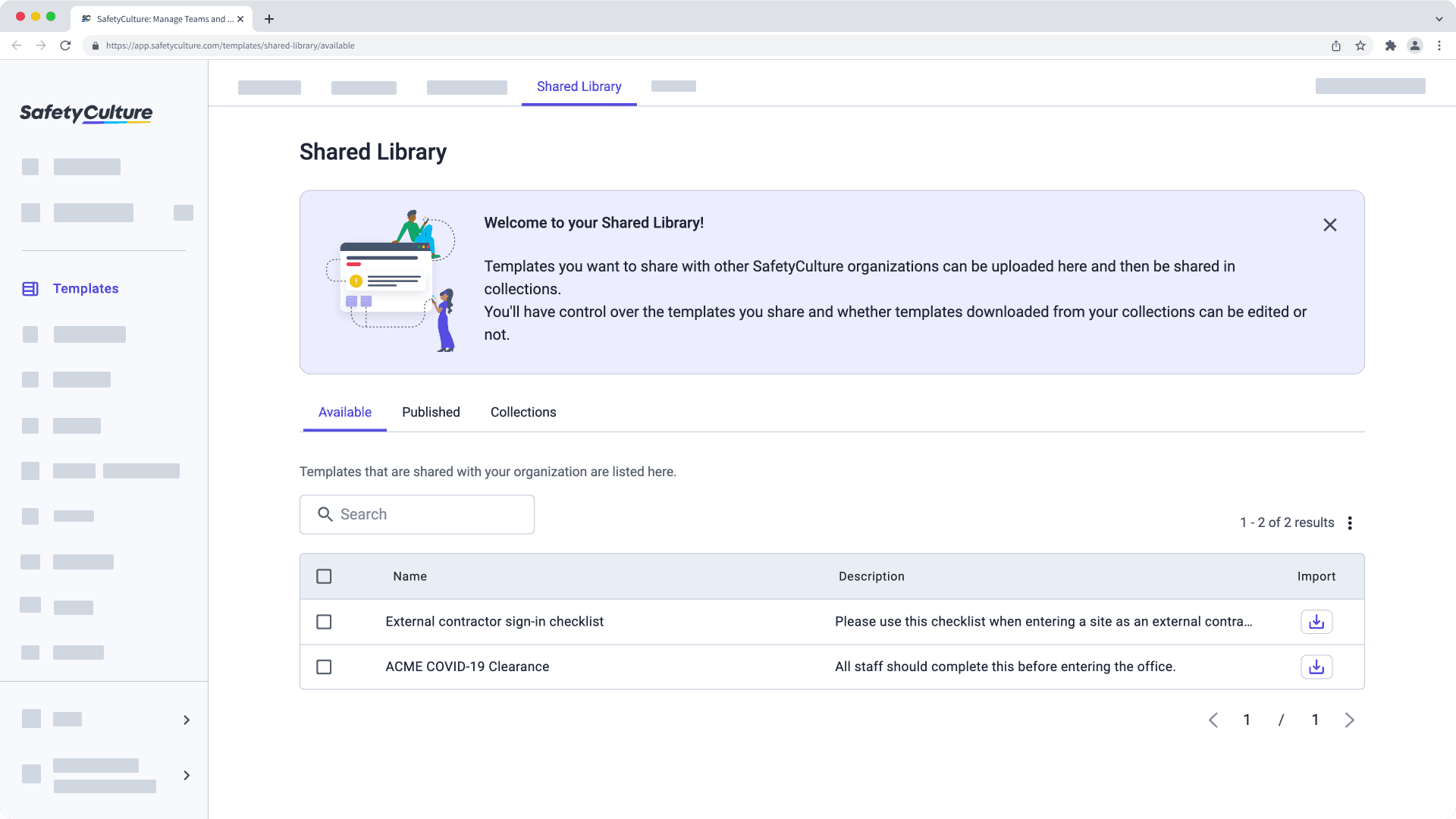Switch to the Collections tab

coord(523,412)
